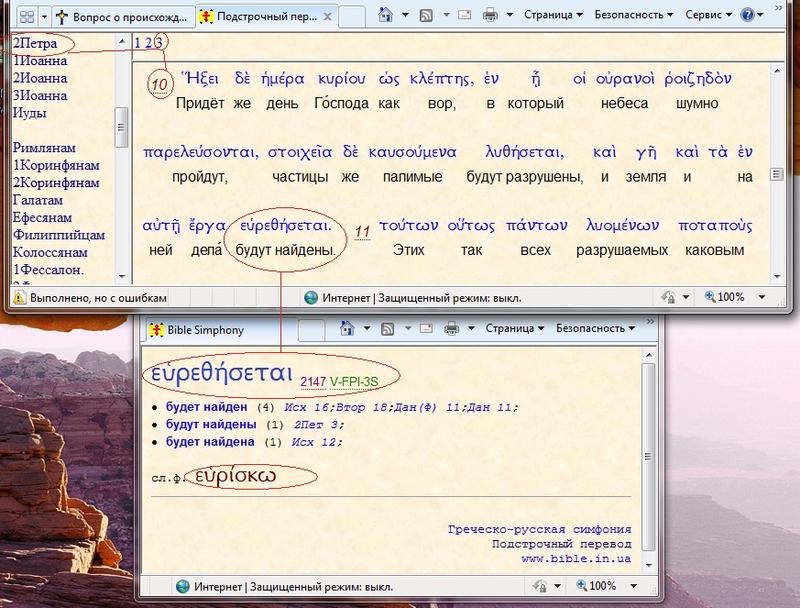Click printer icon in Bible Simphony window
Screen dimensions: 800x608
click(451, 328)
